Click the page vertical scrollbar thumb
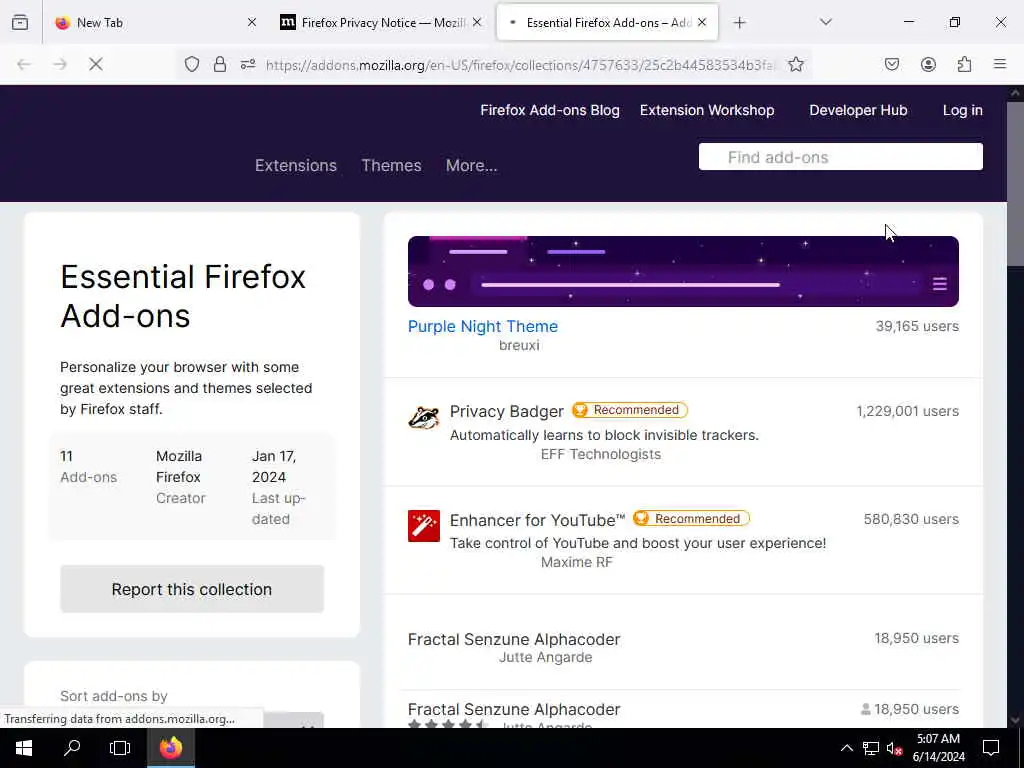Image resolution: width=1024 pixels, height=768 pixels. 1016,184
